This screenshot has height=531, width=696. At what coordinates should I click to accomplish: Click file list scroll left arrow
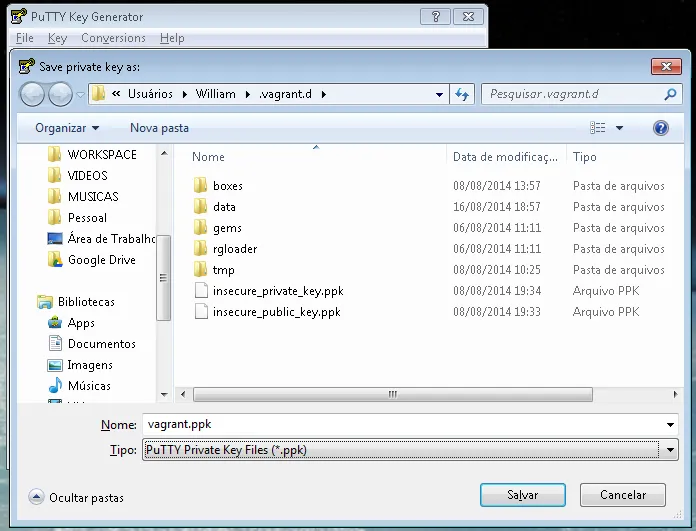pos(183,394)
